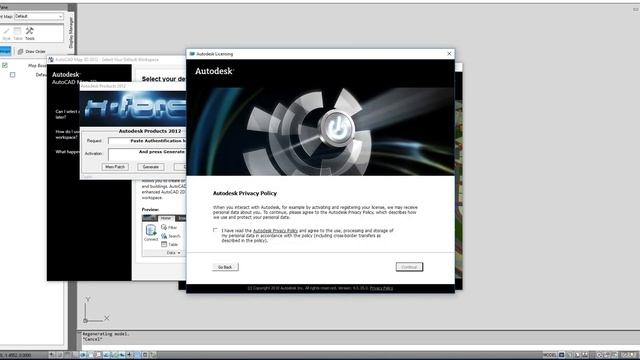This screenshot has height=360, width=640.
Task: Click the MODEL button in the status bar
Action: point(549,355)
